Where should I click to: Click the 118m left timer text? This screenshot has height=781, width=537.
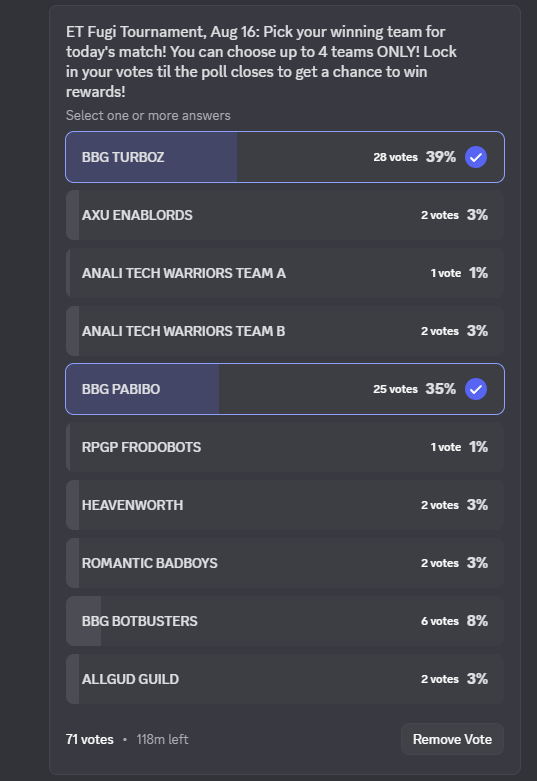(x=162, y=740)
